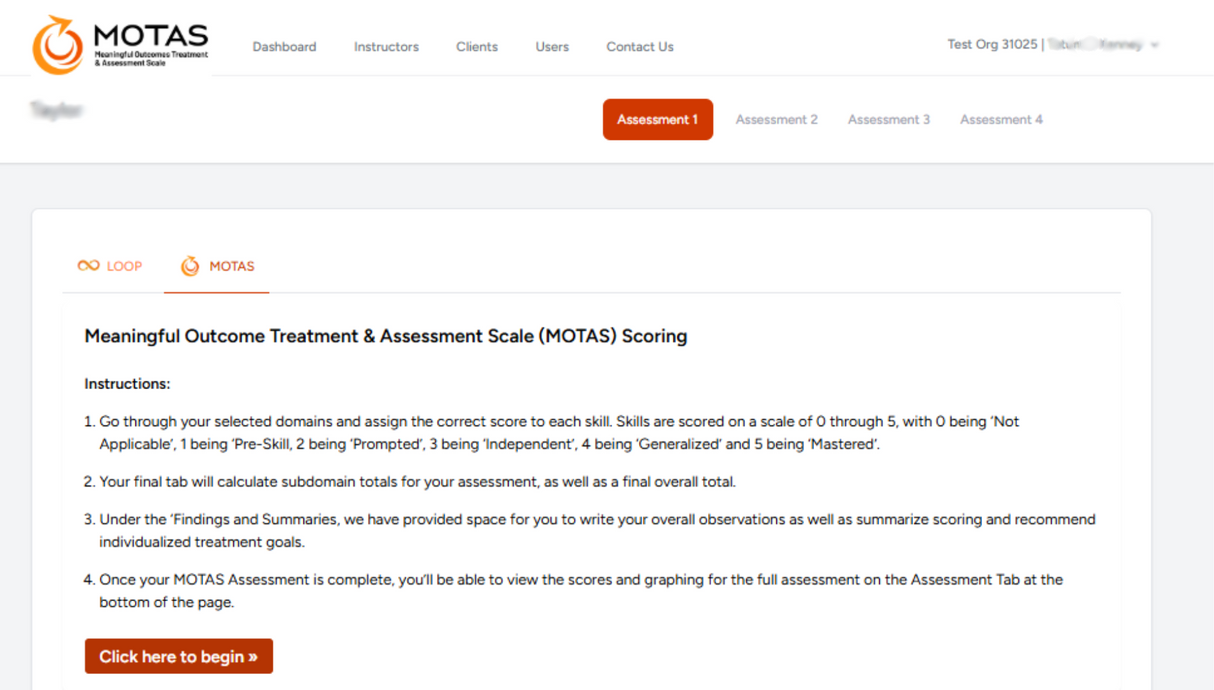Click the orange MOTAS swirl logo in header
Screen dimensions: 1214x690
point(58,46)
